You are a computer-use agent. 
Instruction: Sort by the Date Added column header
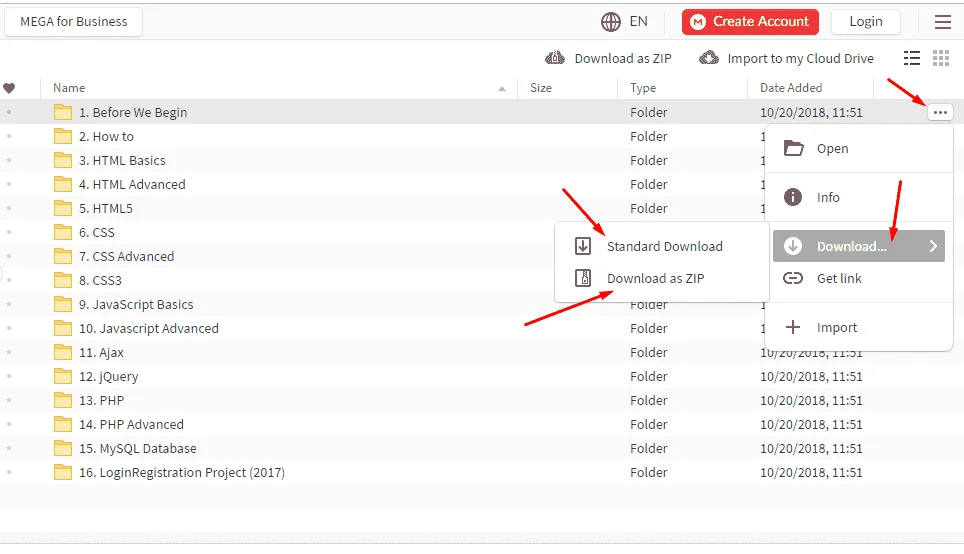pos(791,88)
